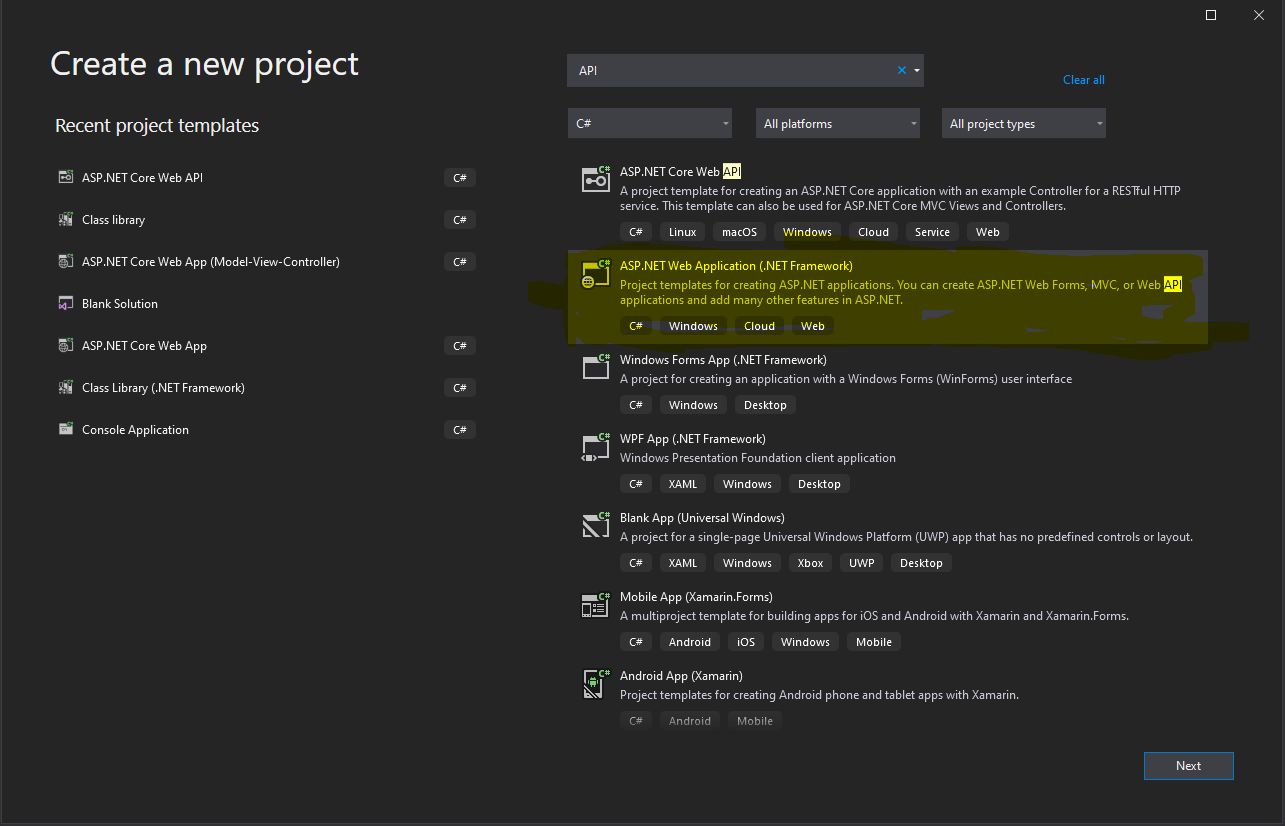
Task: Click the Desktop tag under Windows Forms App
Action: pyautogui.click(x=765, y=405)
